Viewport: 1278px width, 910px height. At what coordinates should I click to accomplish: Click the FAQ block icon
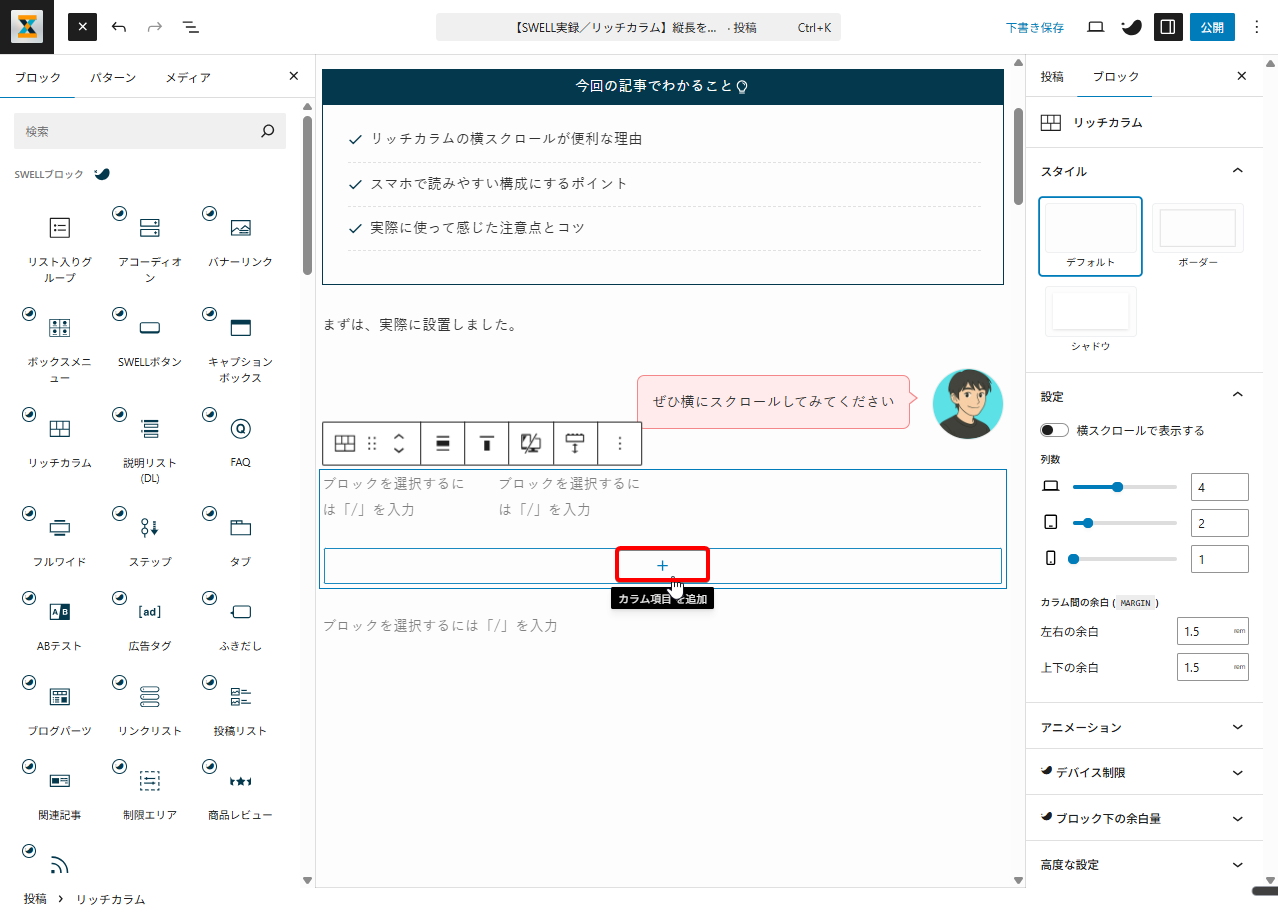(240, 429)
